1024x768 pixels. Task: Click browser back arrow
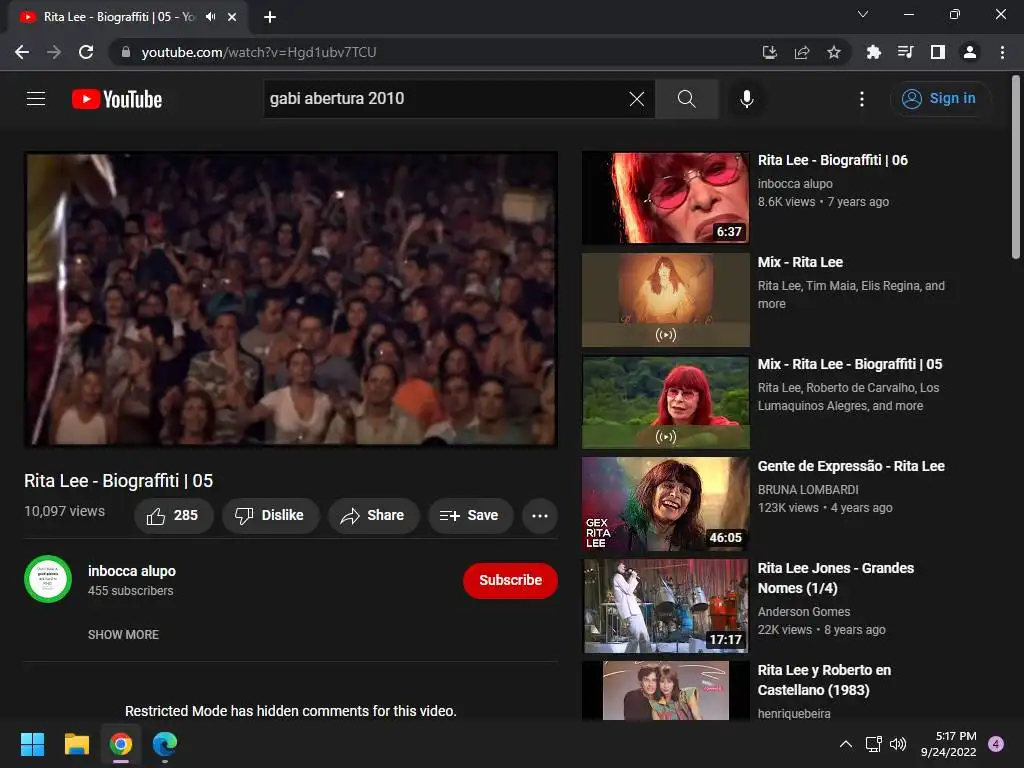pyautogui.click(x=22, y=52)
